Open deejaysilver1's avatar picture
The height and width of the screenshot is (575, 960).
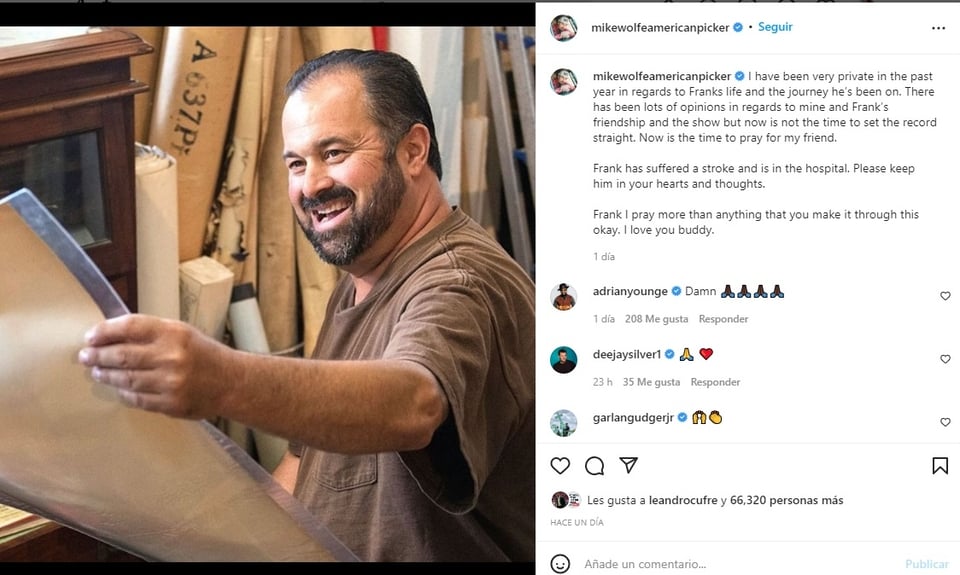(x=563, y=360)
